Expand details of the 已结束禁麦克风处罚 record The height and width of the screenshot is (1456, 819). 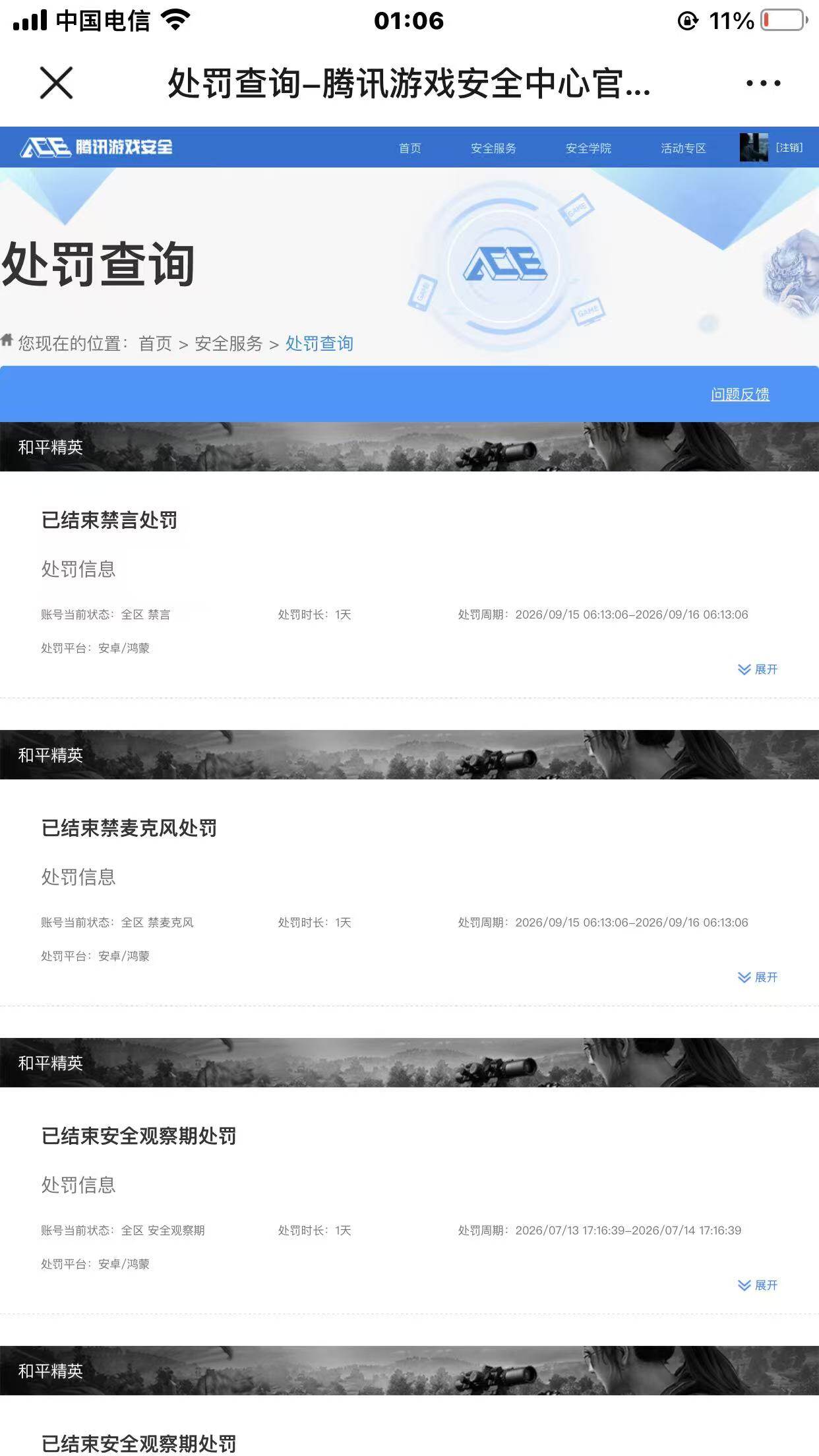758,977
